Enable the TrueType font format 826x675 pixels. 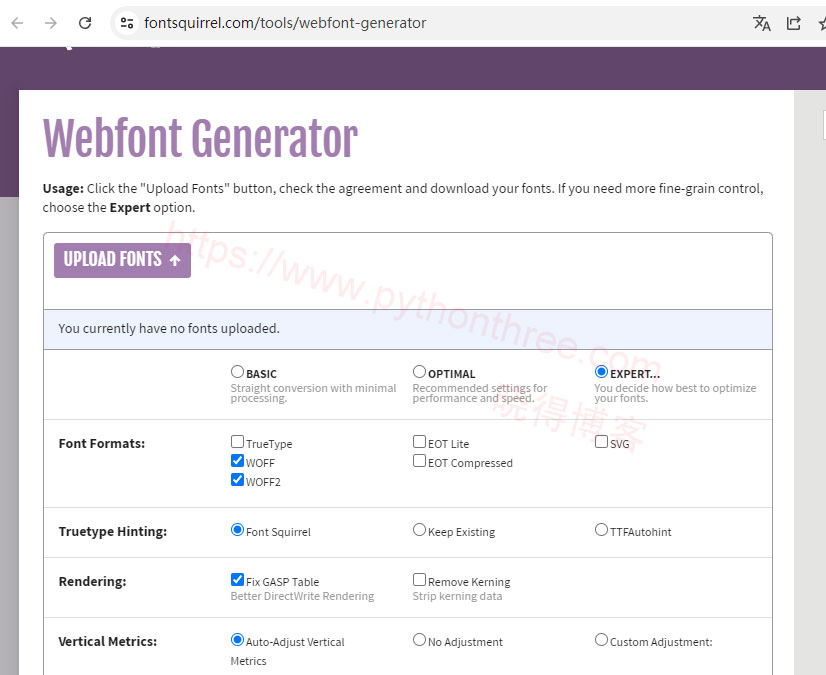click(237, 442)
